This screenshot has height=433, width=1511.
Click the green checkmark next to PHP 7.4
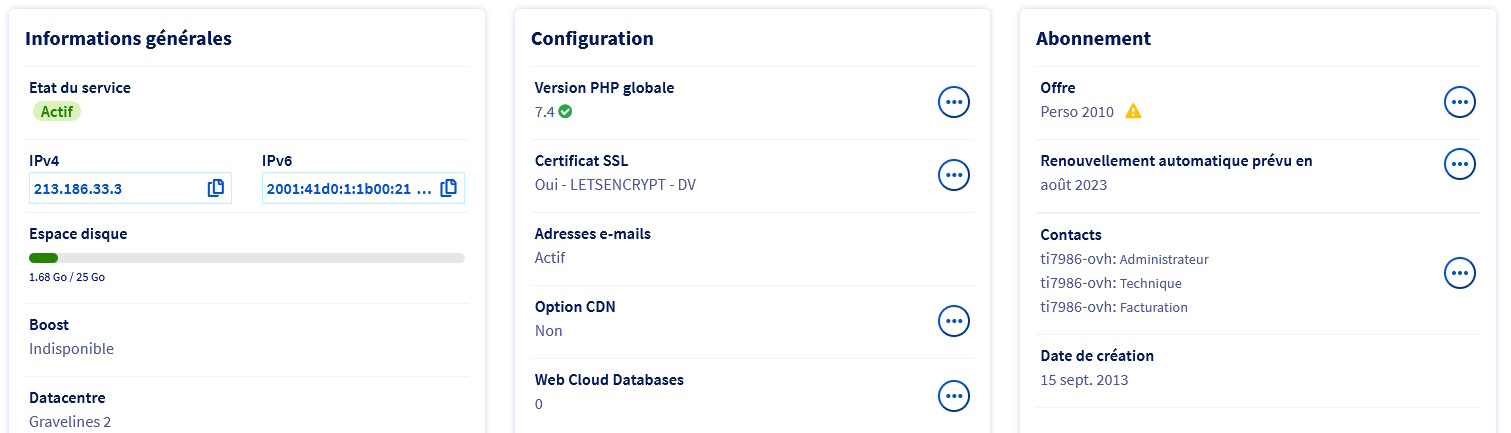pos(565,112)
